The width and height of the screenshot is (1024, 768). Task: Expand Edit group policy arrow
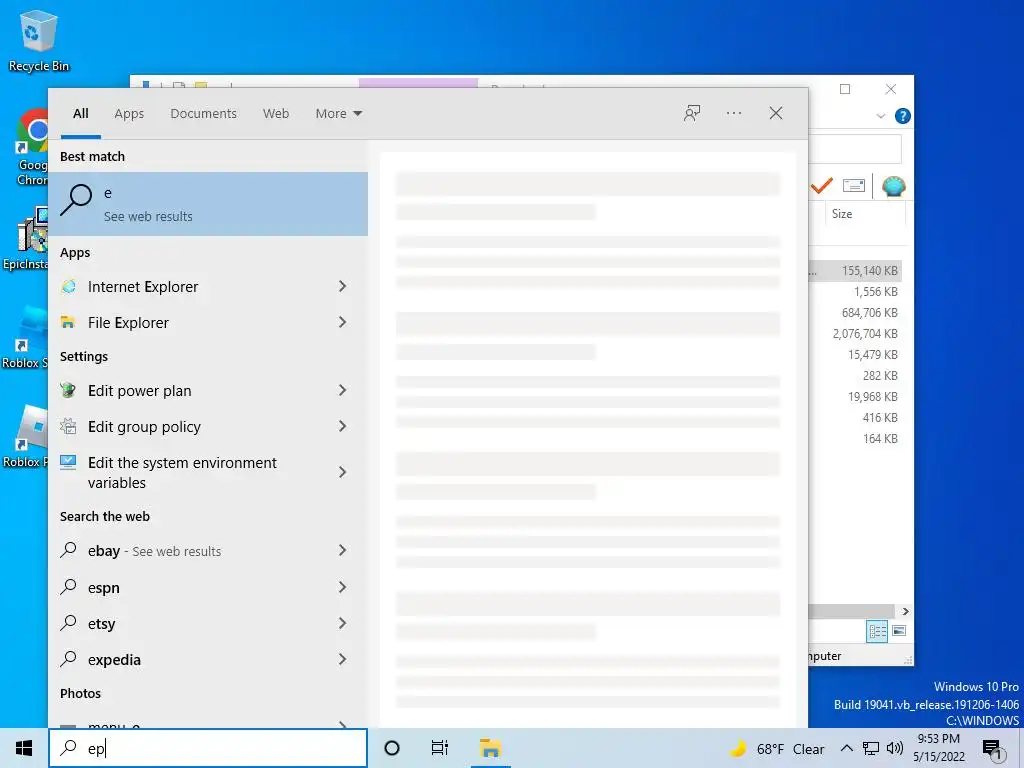[342, 426]
